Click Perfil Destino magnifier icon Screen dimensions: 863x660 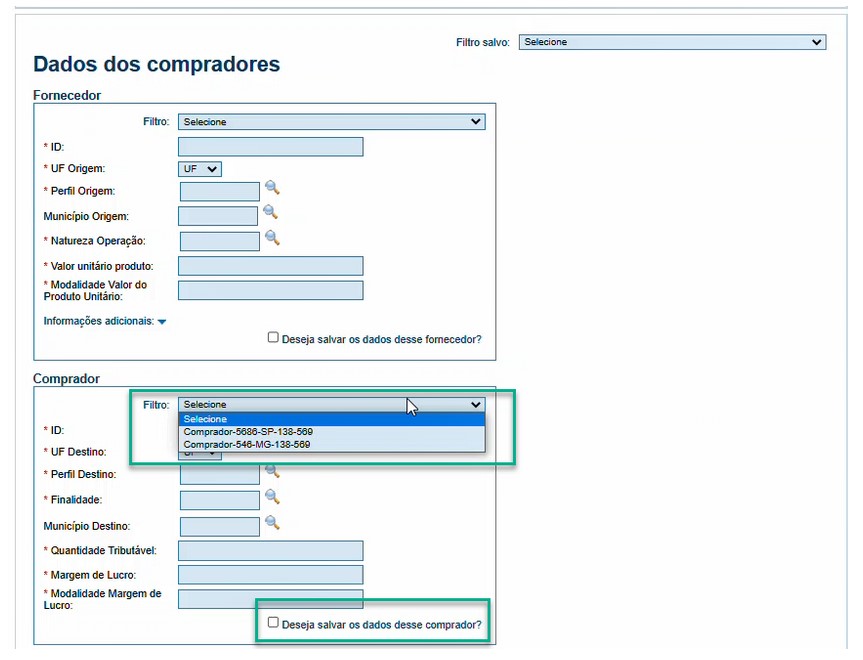[x=272, y=471]
